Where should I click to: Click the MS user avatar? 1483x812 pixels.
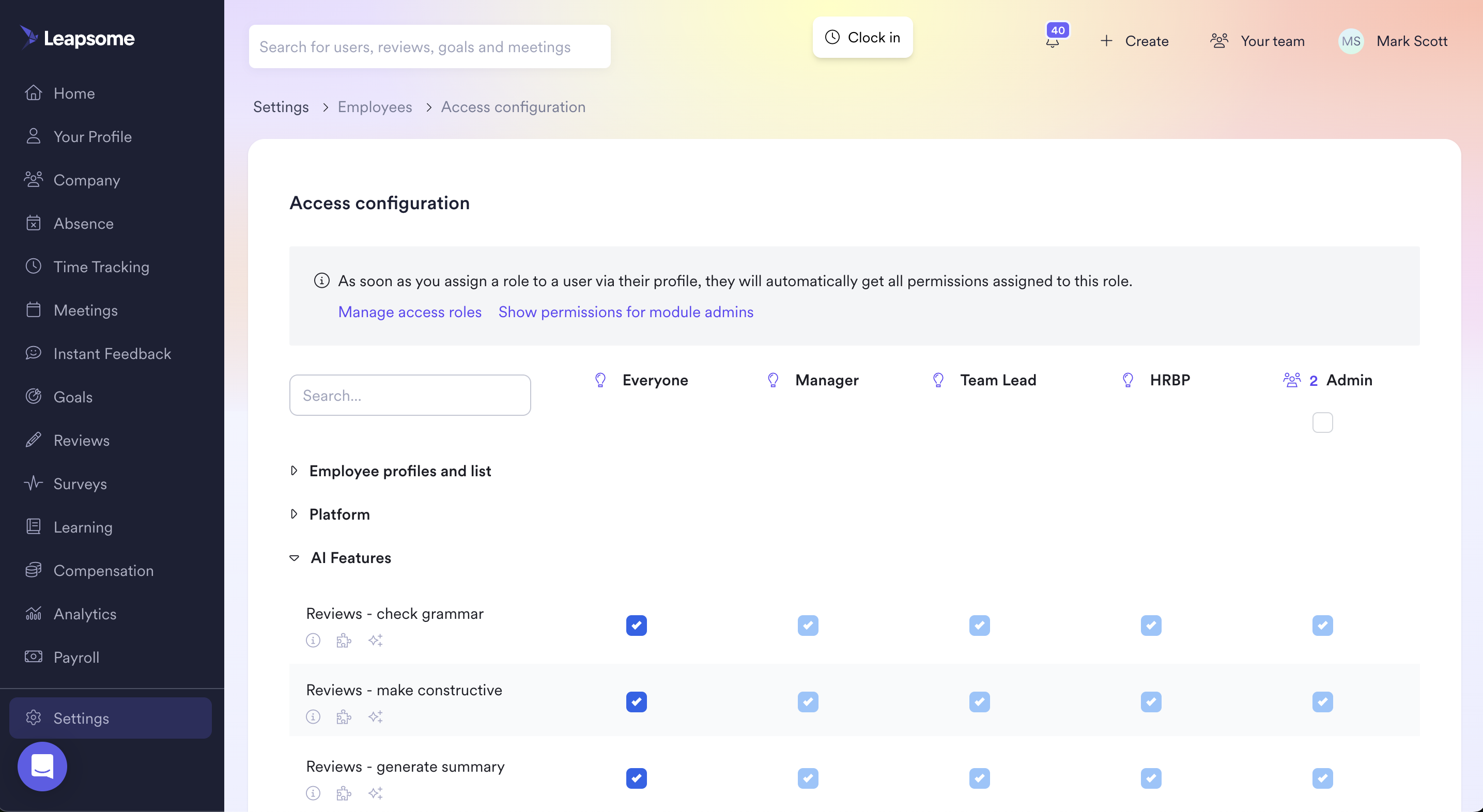pyautogui.click(x=1351, y=41)
